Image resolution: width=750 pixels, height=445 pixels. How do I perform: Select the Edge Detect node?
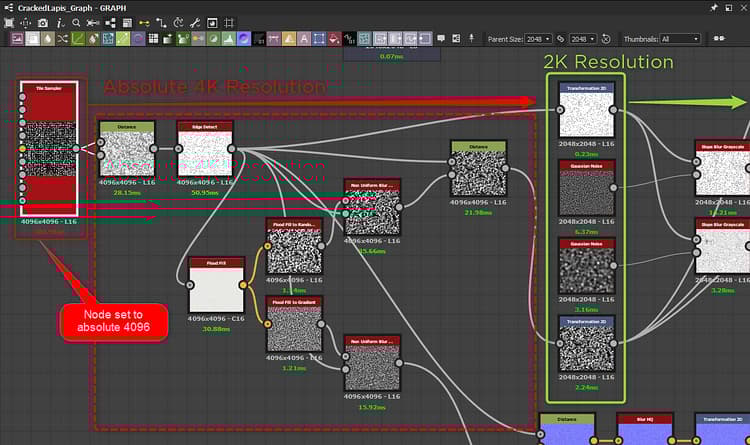(204, 148)
